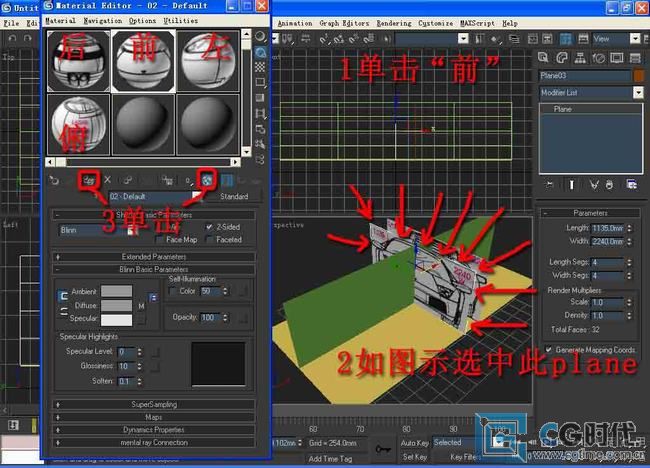Select the first material sample slot sphere
Image resolution: width=650 pixels, height=468 pixels.
[79, 61]
